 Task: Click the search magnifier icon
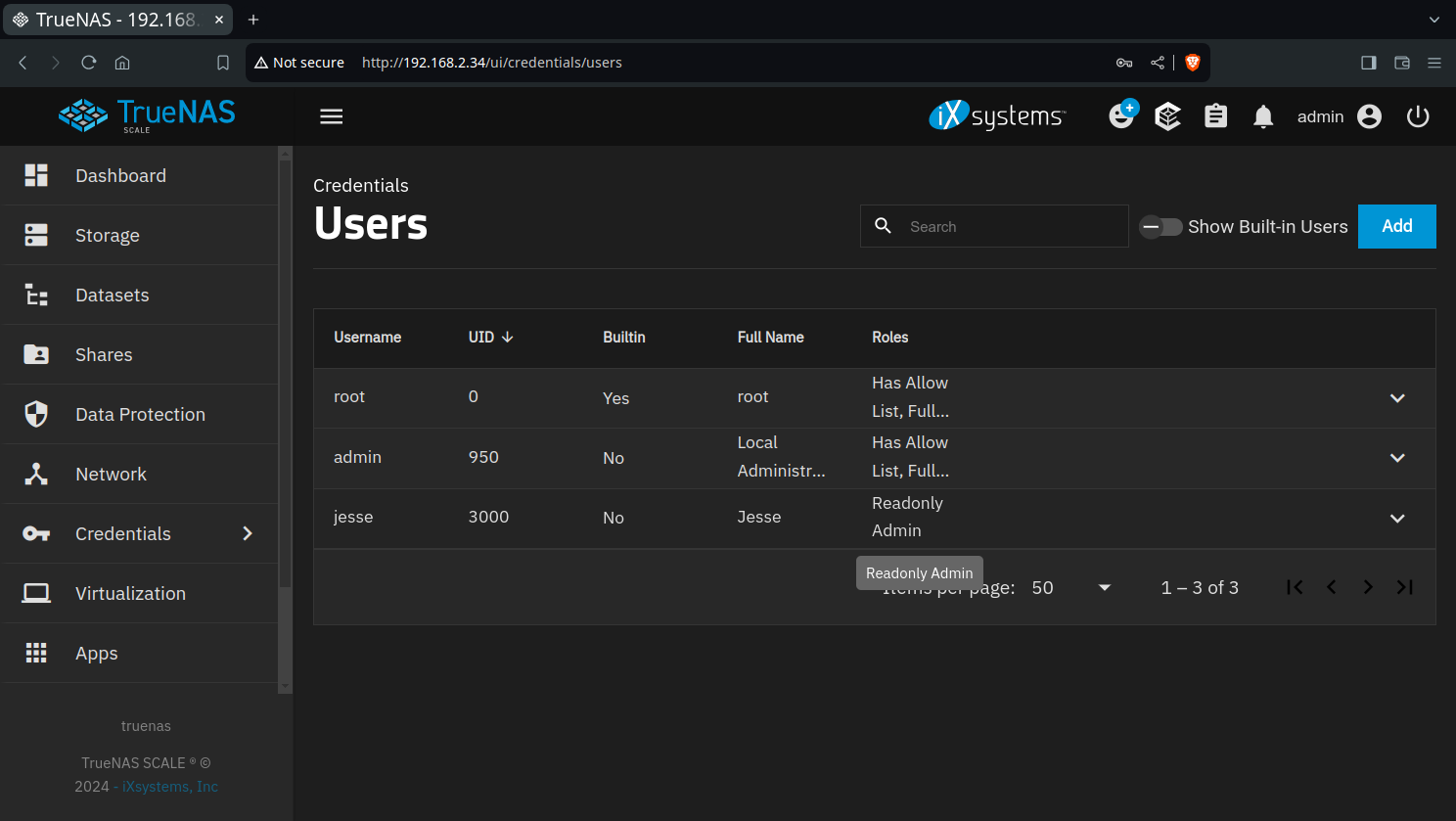pos(883,226)
